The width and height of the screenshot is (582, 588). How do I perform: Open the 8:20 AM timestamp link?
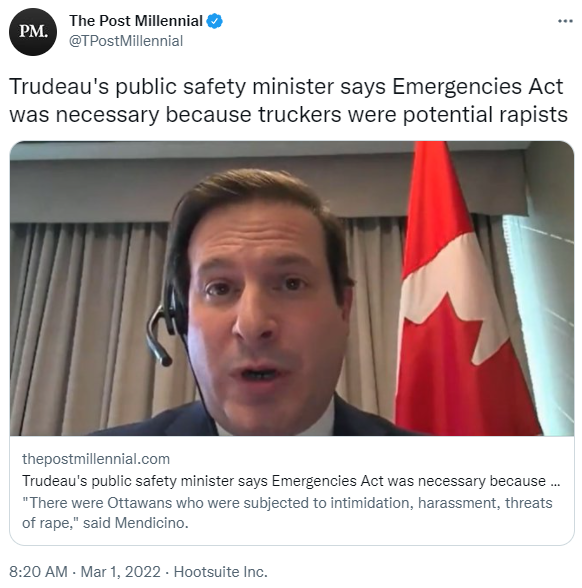pyautogui.click(x=38, y=572)
